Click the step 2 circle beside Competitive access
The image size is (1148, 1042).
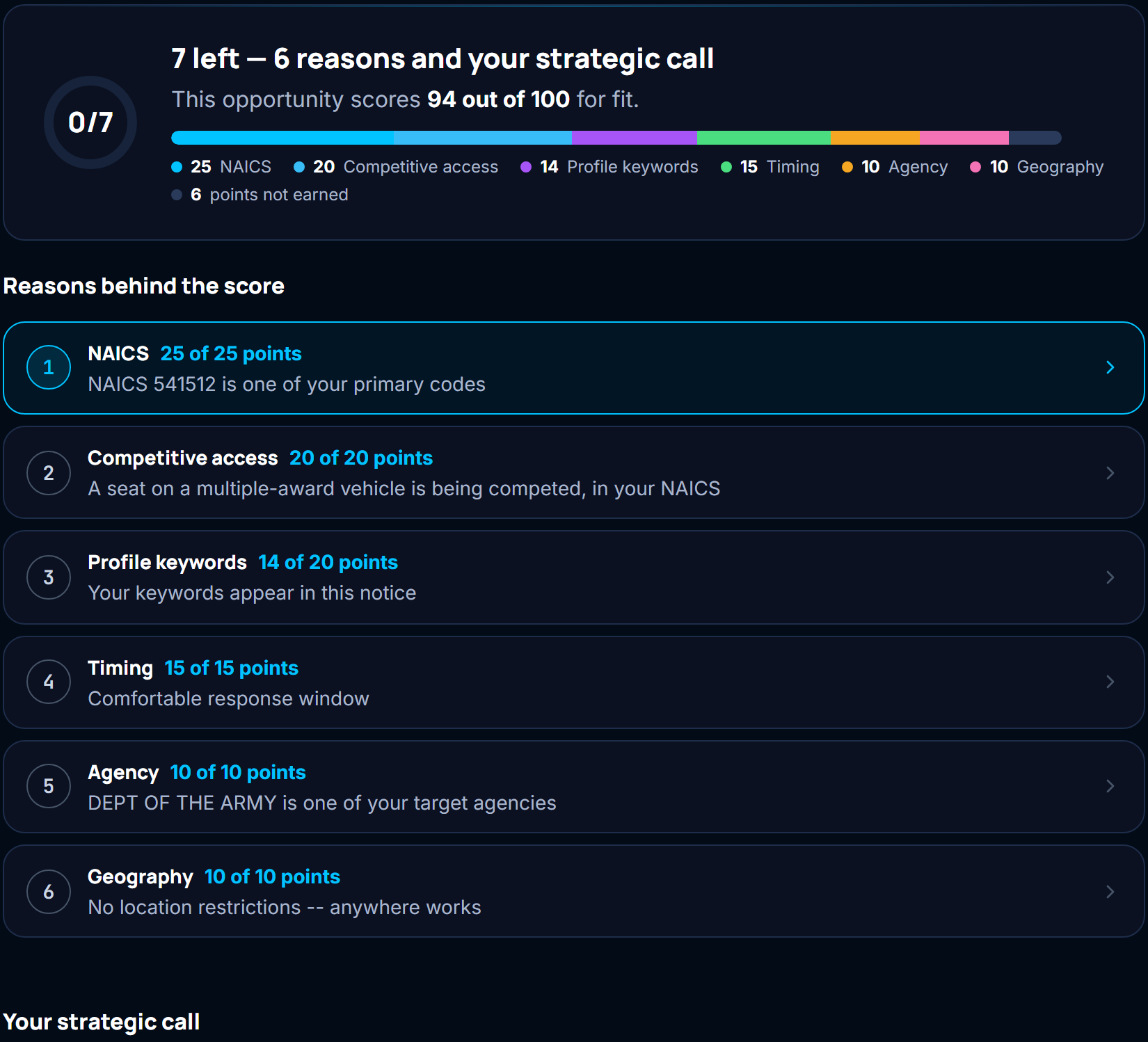[49, 473]
